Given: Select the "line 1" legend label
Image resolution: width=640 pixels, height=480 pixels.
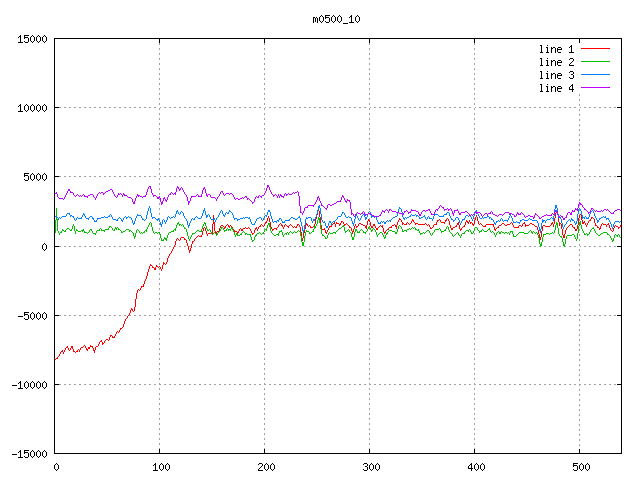Looking at the screenshot, I should (x=556, y=48).
